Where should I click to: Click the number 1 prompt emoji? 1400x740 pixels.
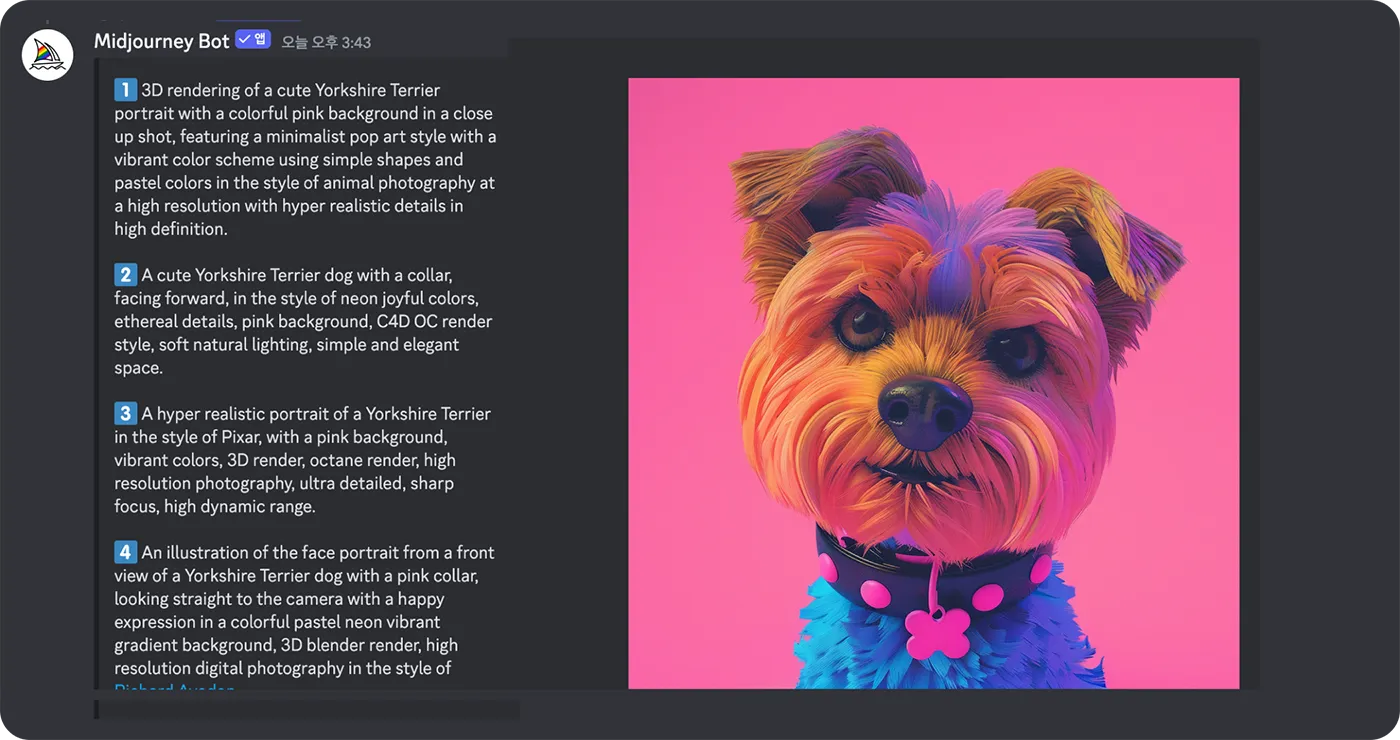pos(125,90)
